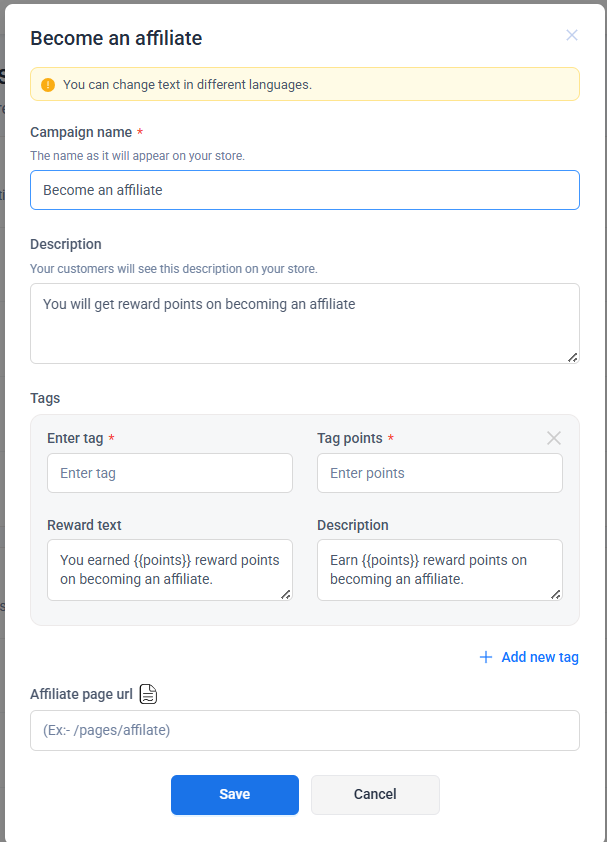Click the language change notice banner text
607x842 pixels.
tap(187, 85)
